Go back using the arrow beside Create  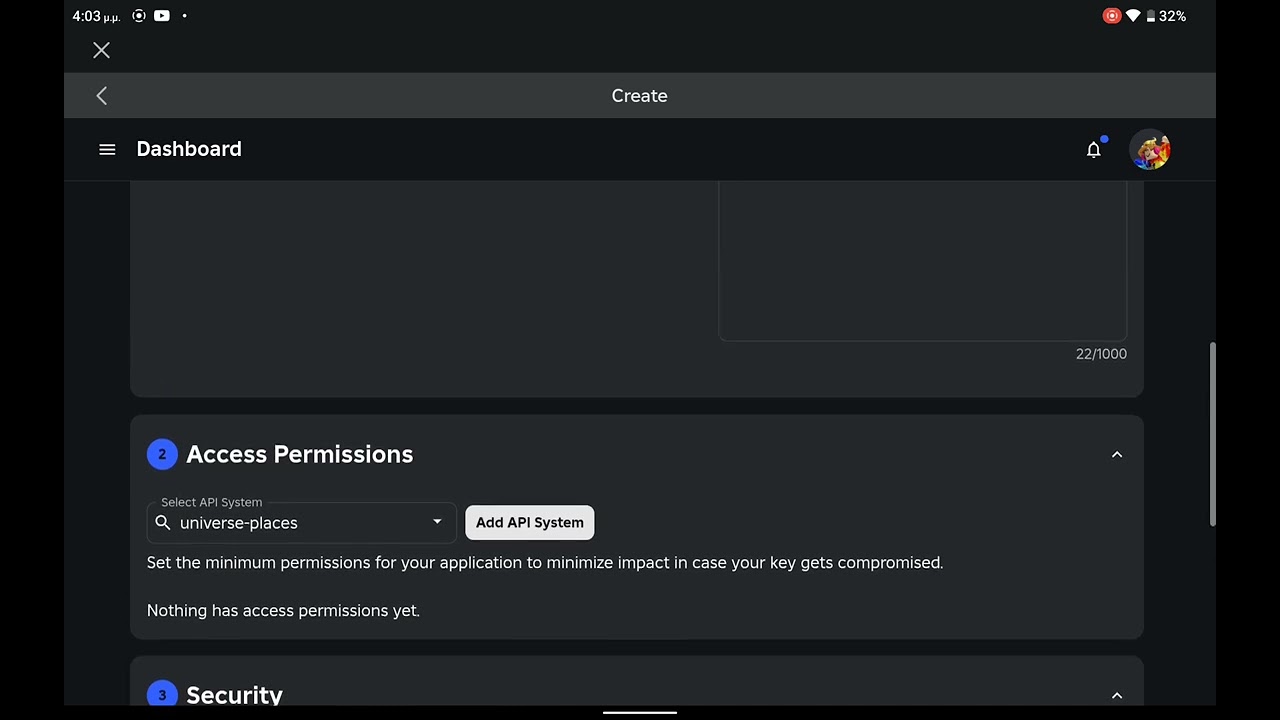tap(101, 95)
